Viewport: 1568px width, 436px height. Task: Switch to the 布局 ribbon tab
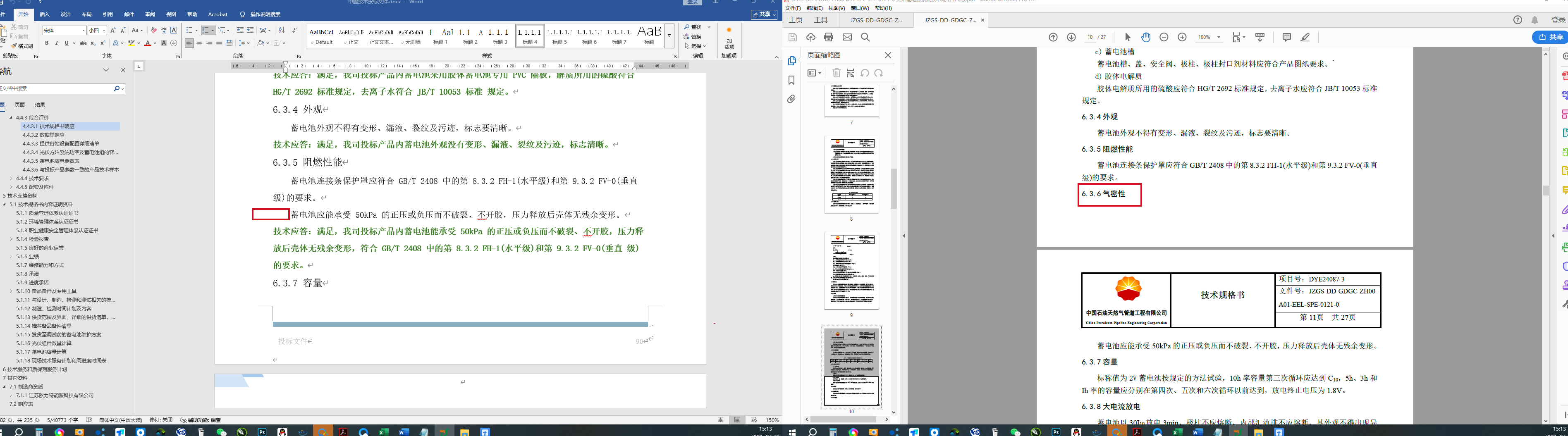[86, 14]
